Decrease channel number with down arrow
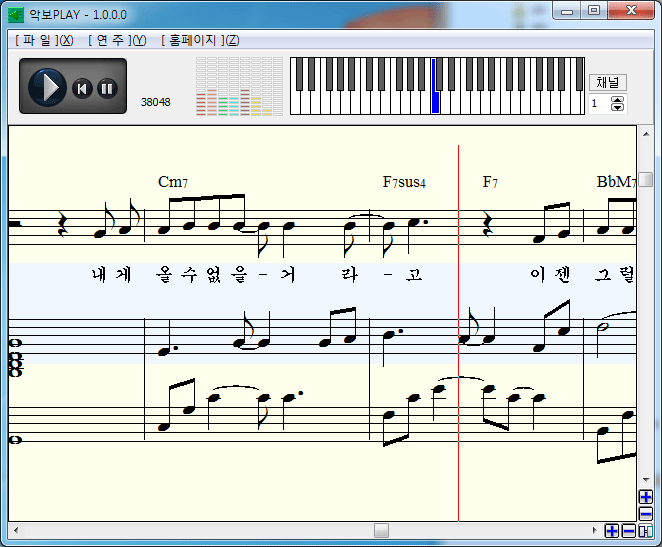This screenshot has width=662, height=547. [617, 107]
